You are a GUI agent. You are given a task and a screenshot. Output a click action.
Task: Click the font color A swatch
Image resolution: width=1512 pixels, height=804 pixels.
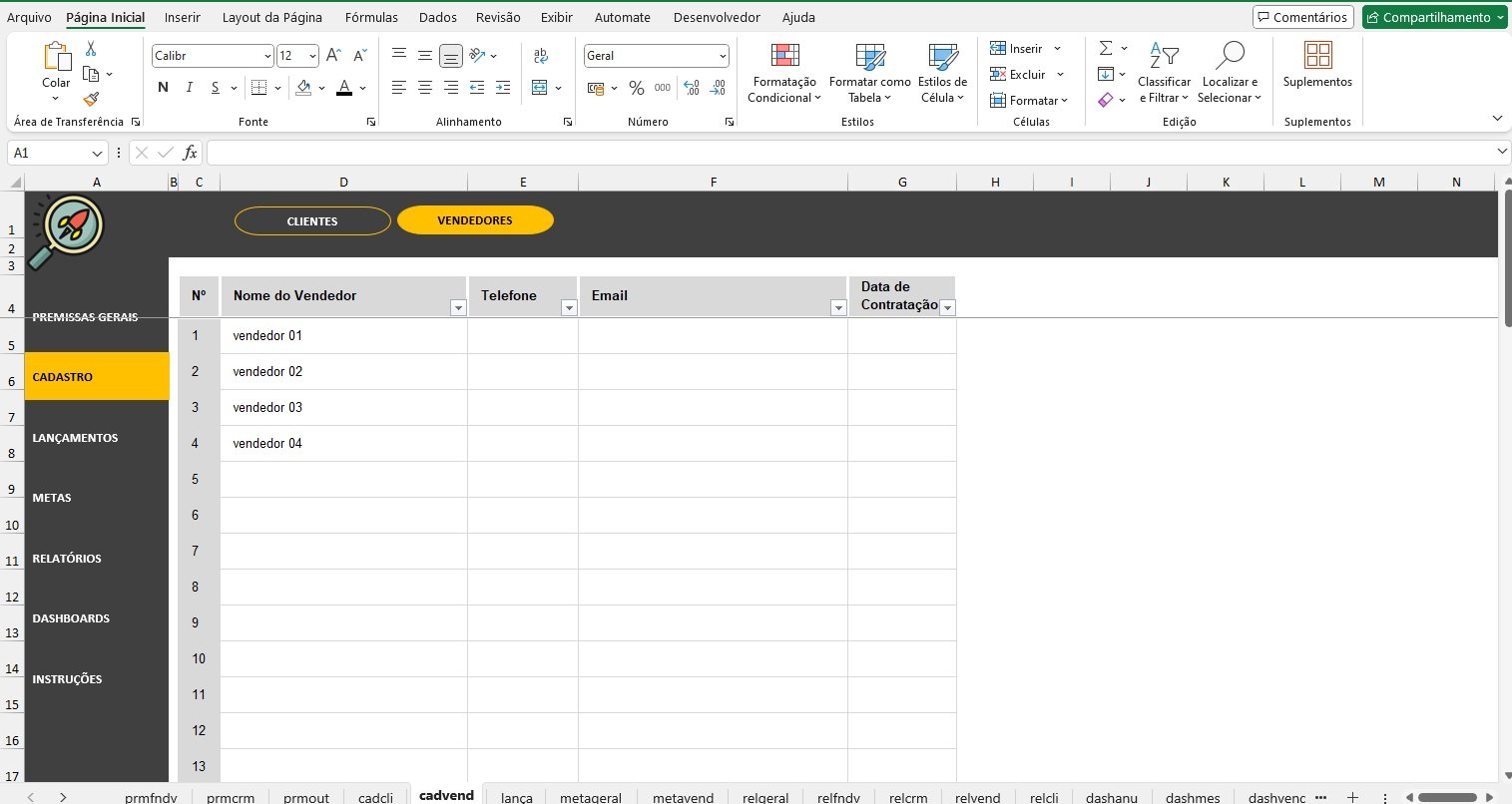344,88
